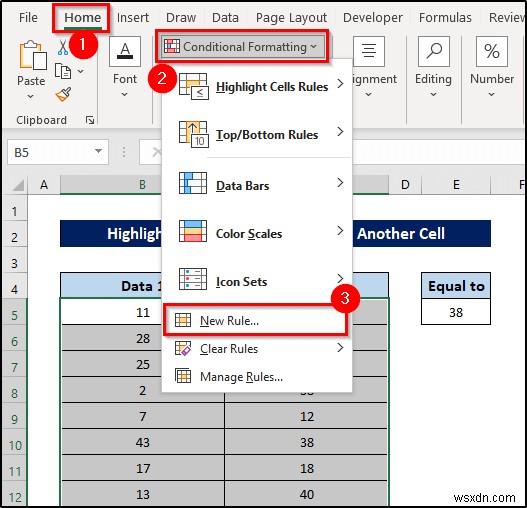Switch to the Developer tab
This screenshot has height=508, width=527.
tap(372, 17)
